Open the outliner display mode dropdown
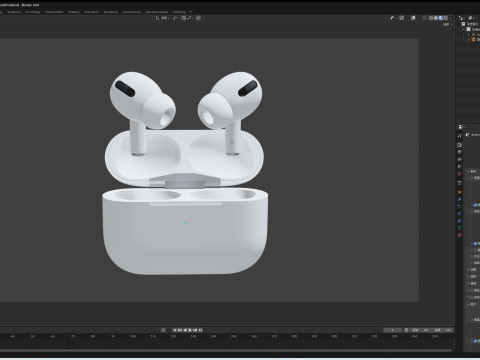 [x=463, y=18]
